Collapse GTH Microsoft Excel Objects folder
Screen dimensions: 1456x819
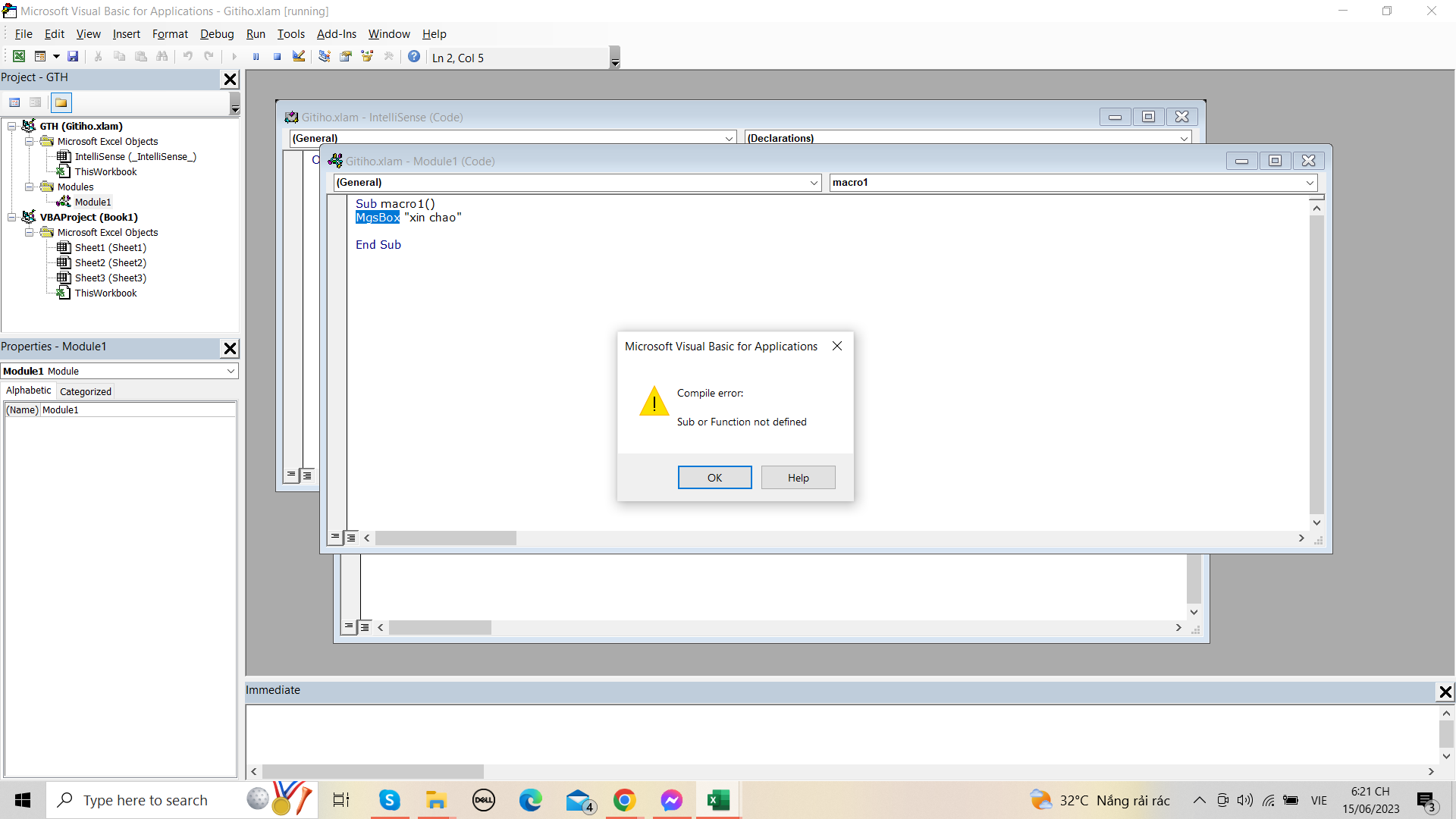click(x=30, y=142)
